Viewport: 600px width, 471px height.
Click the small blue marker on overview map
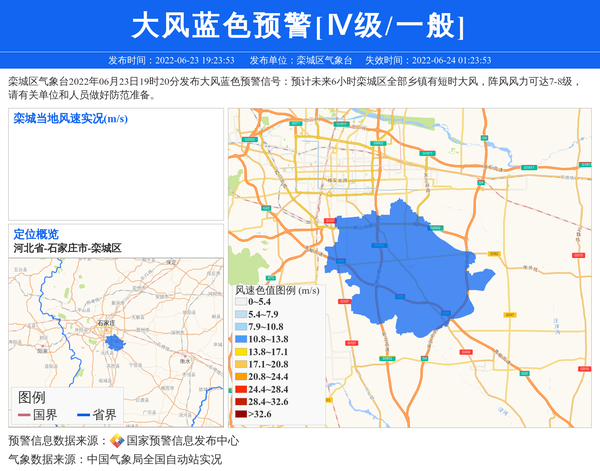click(118, 343)
